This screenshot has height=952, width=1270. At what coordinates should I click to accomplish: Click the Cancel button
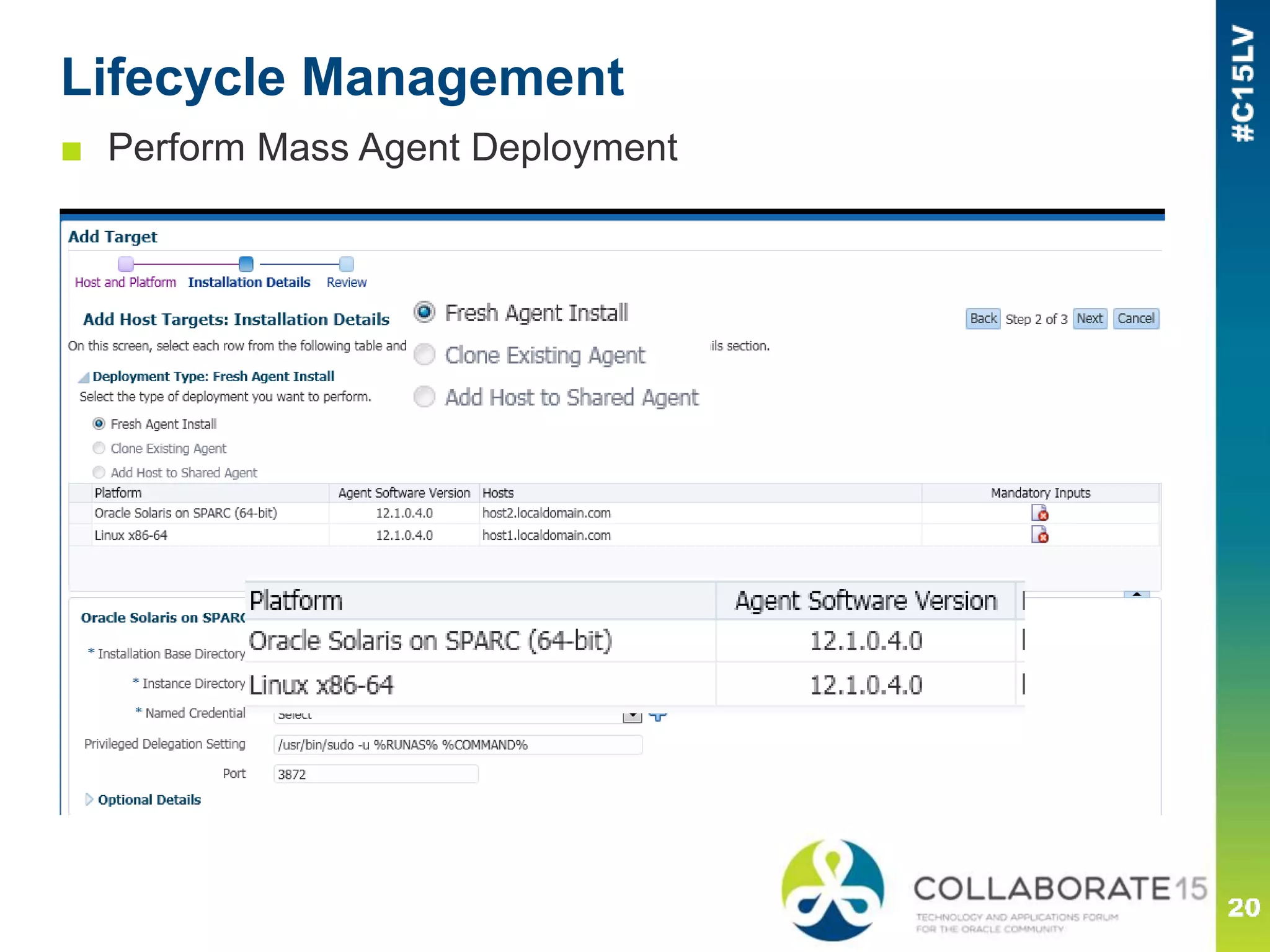1135,319
